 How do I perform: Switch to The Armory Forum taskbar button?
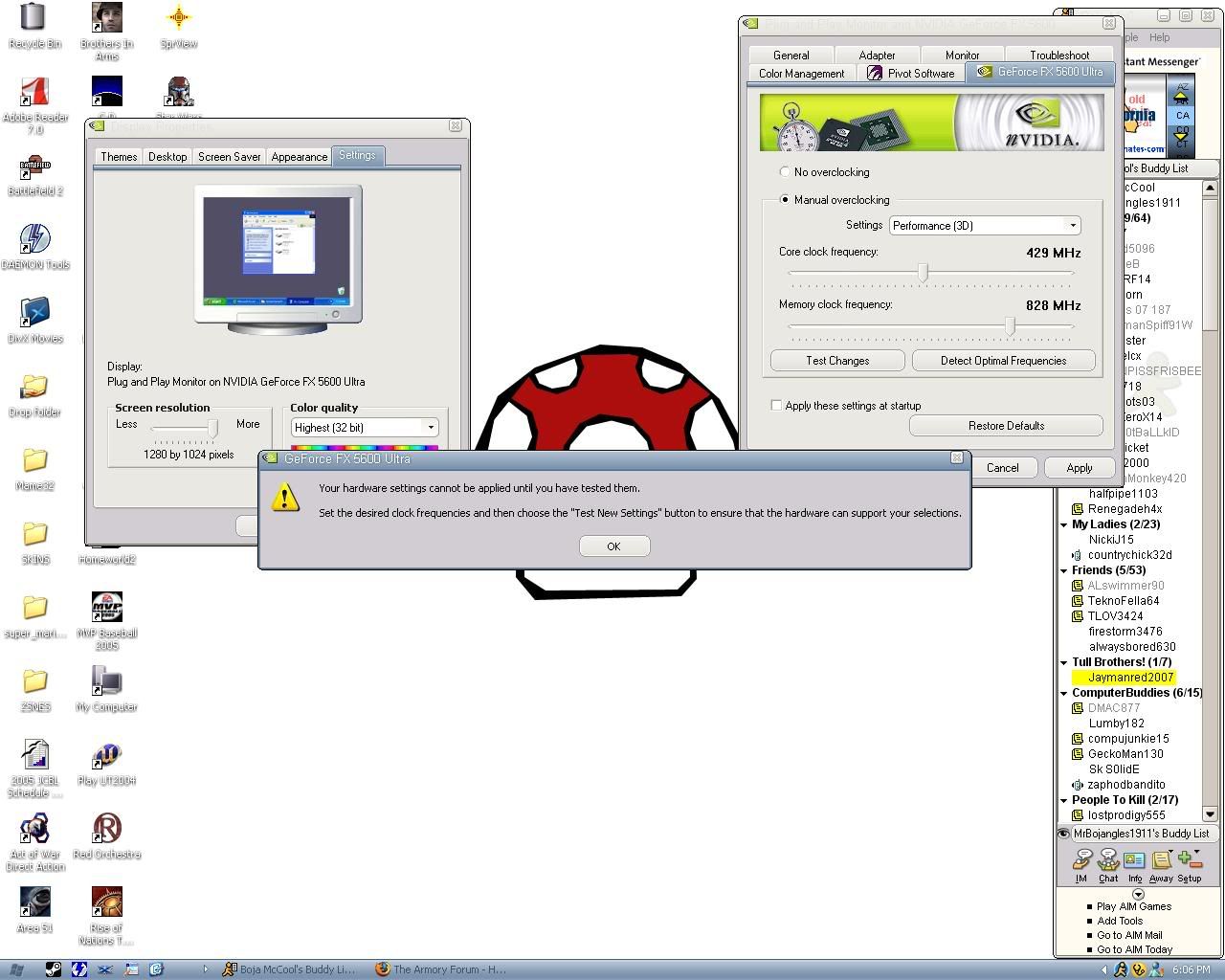(441, 969)
